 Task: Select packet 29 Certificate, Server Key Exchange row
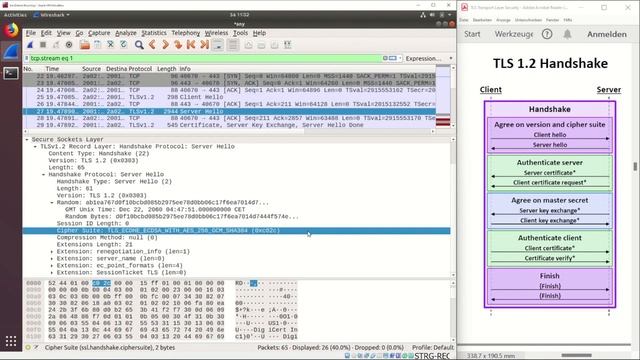tap(229, 125)
